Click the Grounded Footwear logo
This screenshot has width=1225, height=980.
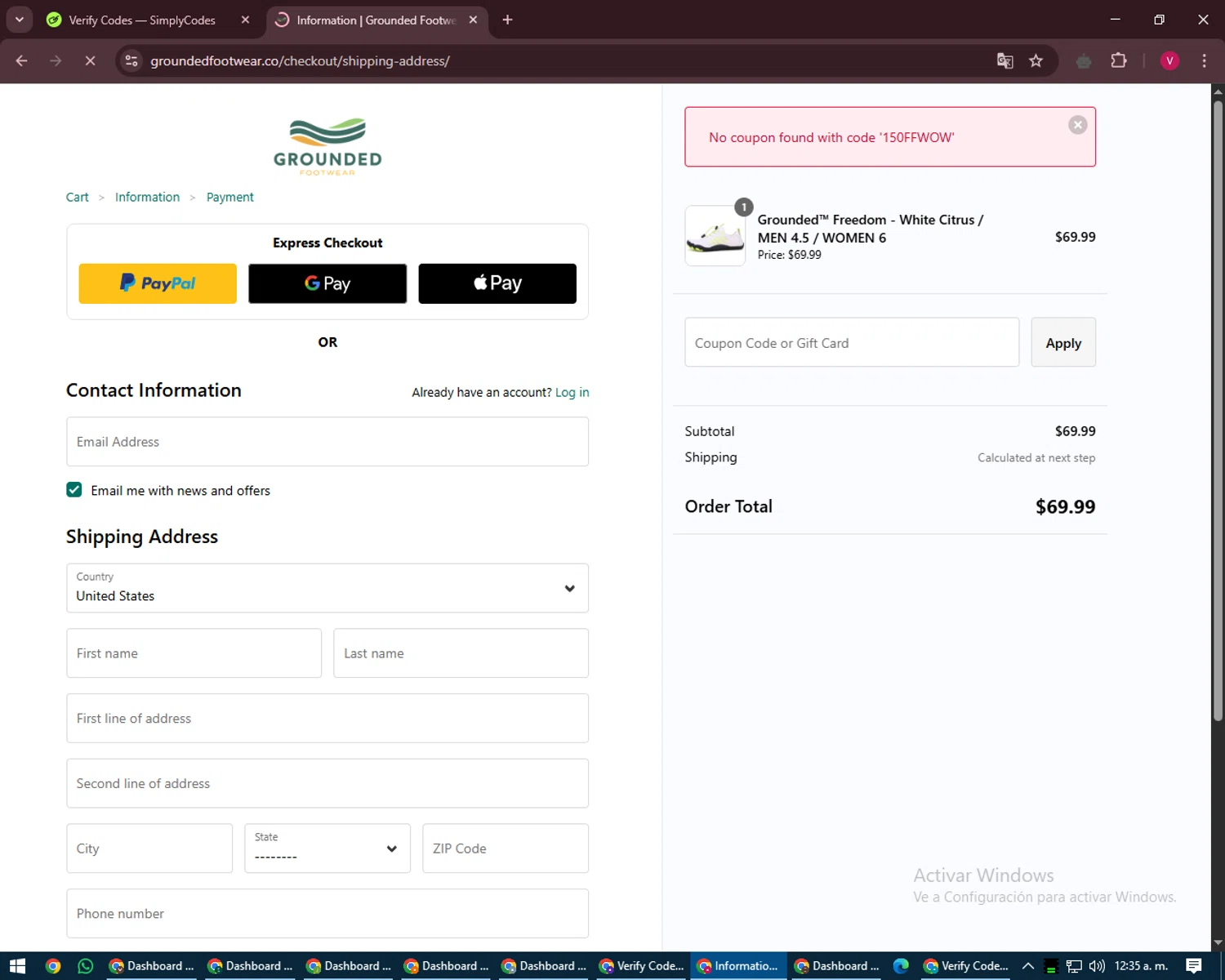(327, 147)
